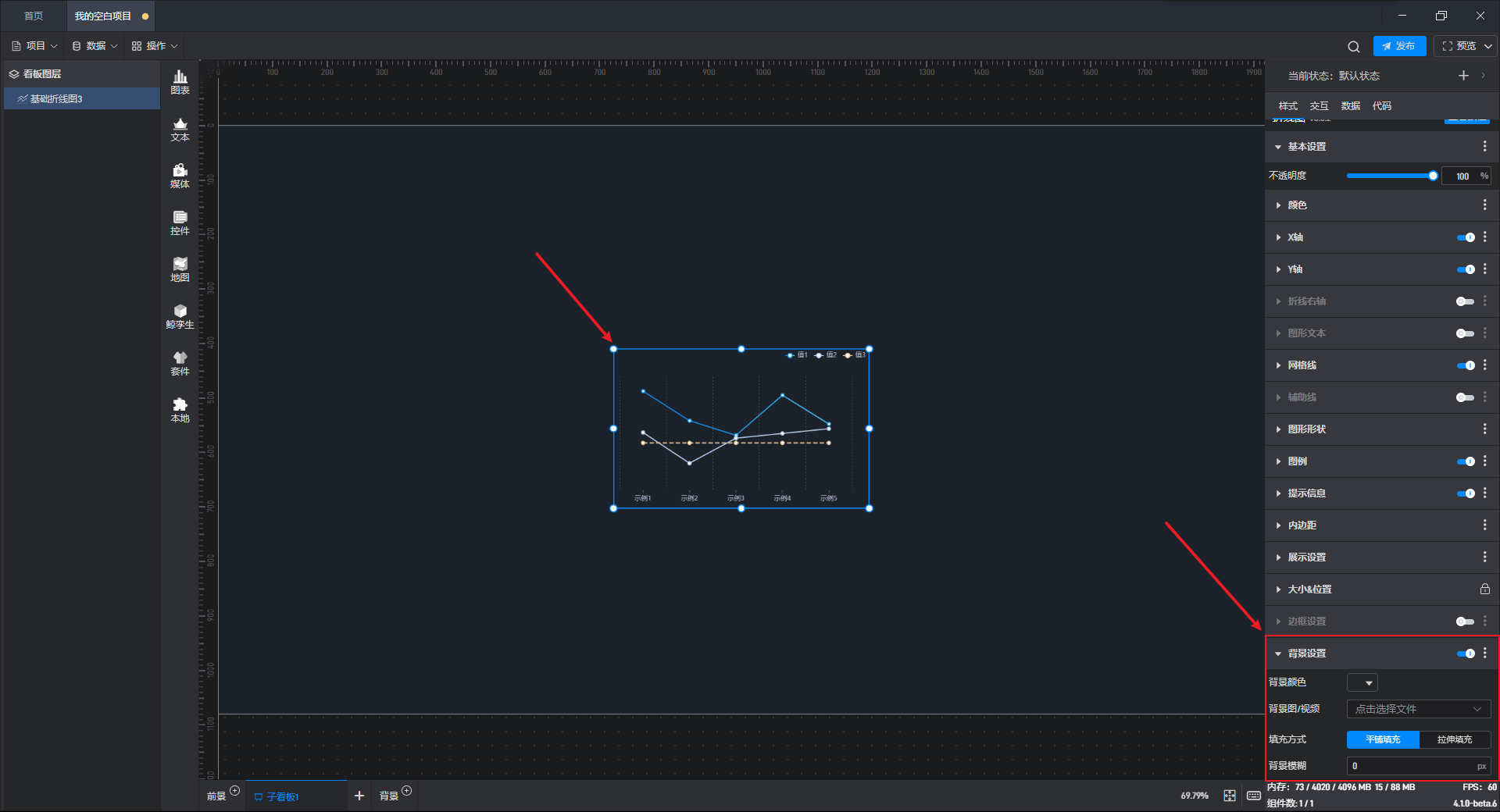The height and width of the screenshot is (812, 1500).
Task: Select 拉伸填充 fill mode
Action: (x=1455, y=739)
